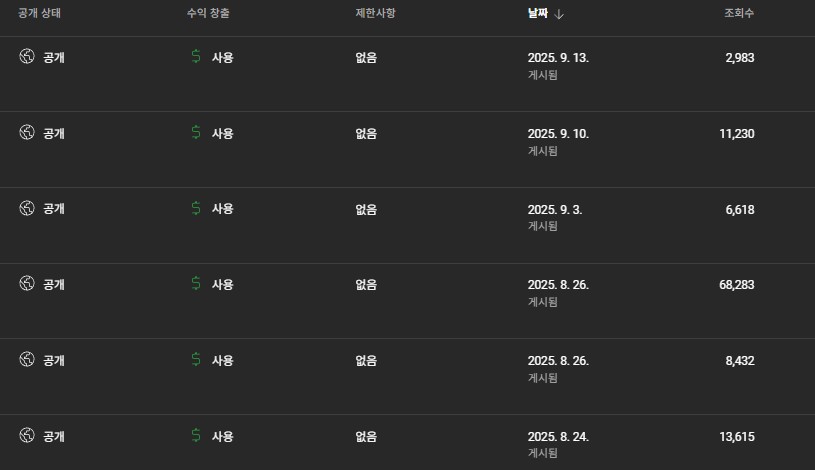
Task: Click the date 2025. 9. 13. entry
Action: click(558, 58)
